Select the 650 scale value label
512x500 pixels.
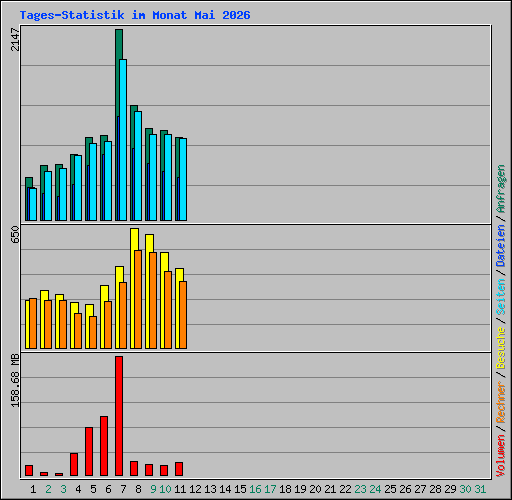15,234
